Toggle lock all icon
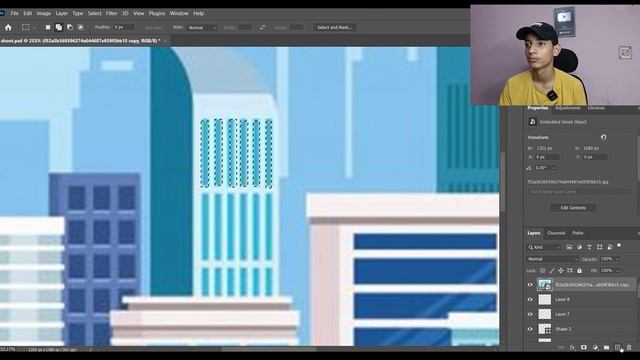Screen dimensions: 640x360 tap(579, 271)
